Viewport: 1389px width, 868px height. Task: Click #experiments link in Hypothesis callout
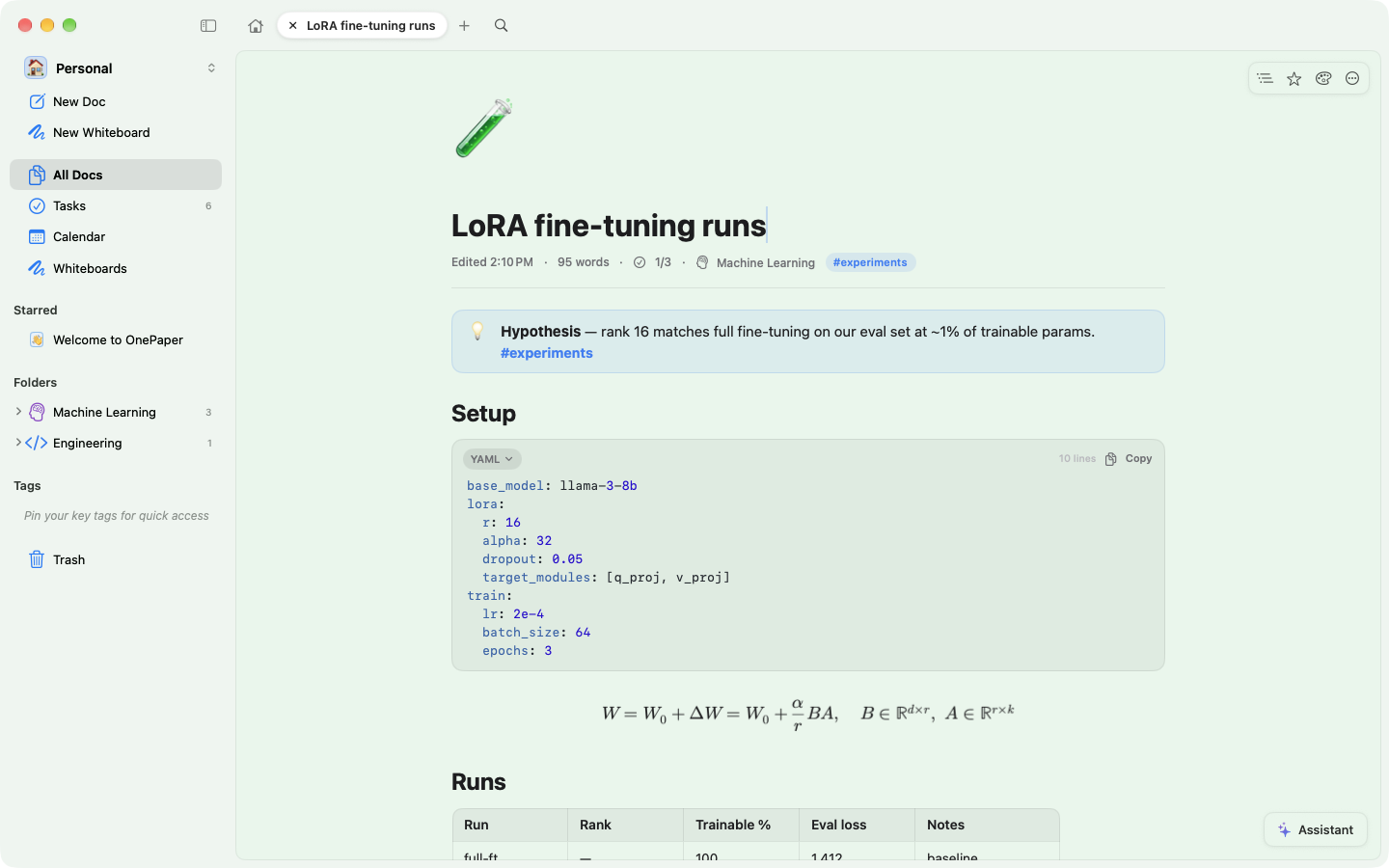pos(547,353)
